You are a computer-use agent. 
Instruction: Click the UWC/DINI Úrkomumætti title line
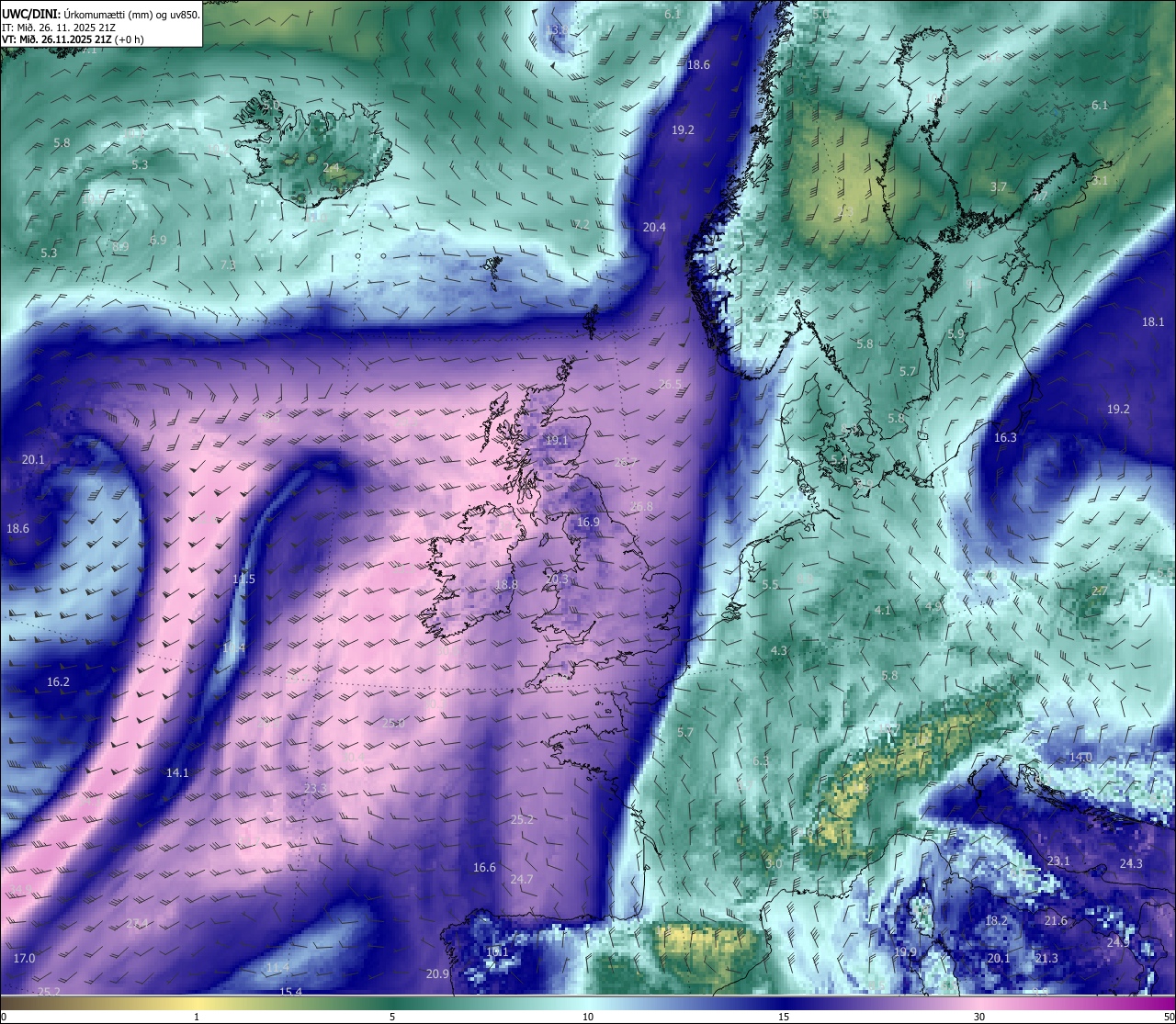[101, 14]
